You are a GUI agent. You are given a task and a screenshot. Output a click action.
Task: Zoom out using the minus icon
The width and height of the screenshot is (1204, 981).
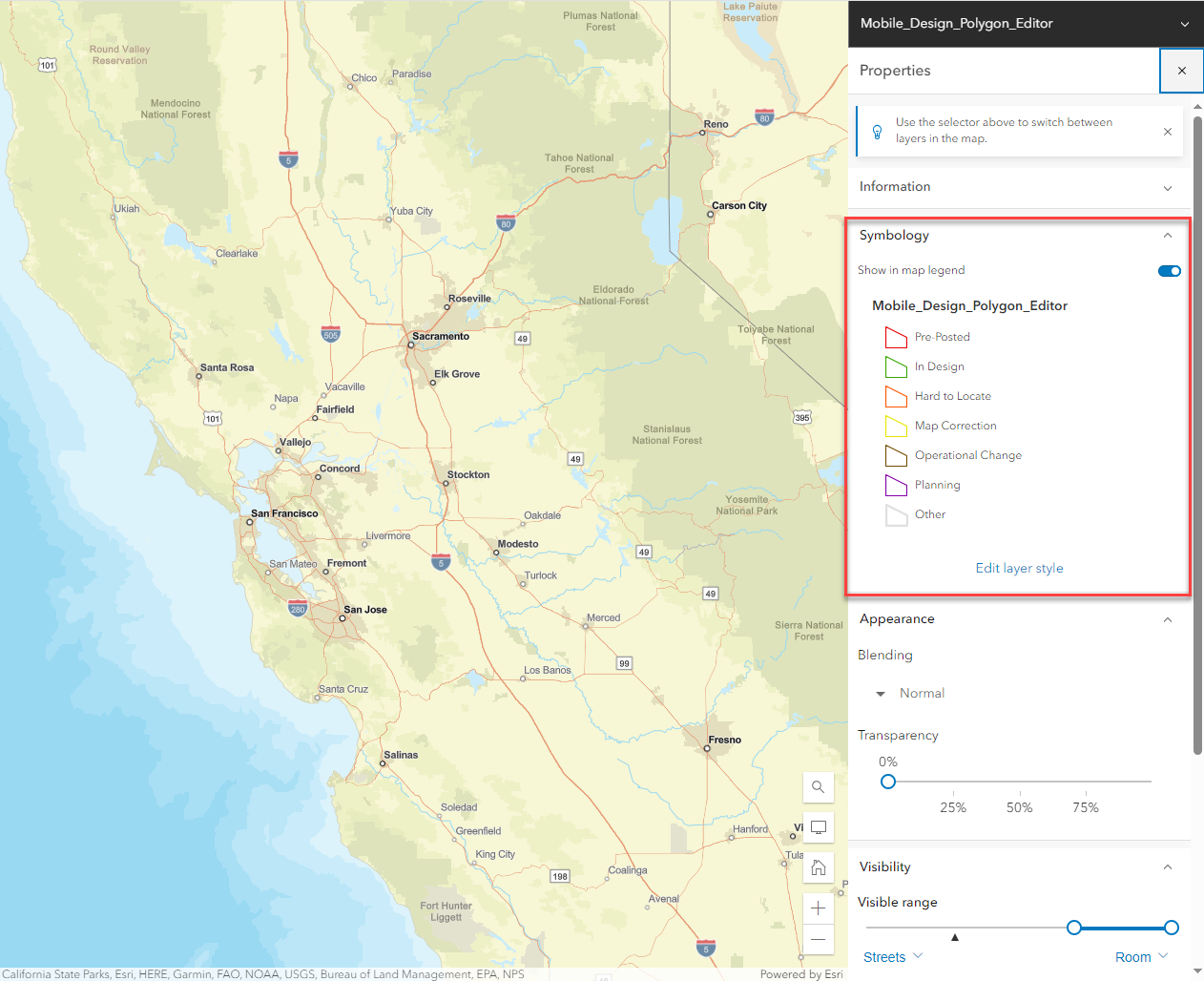tap(818, 940)
